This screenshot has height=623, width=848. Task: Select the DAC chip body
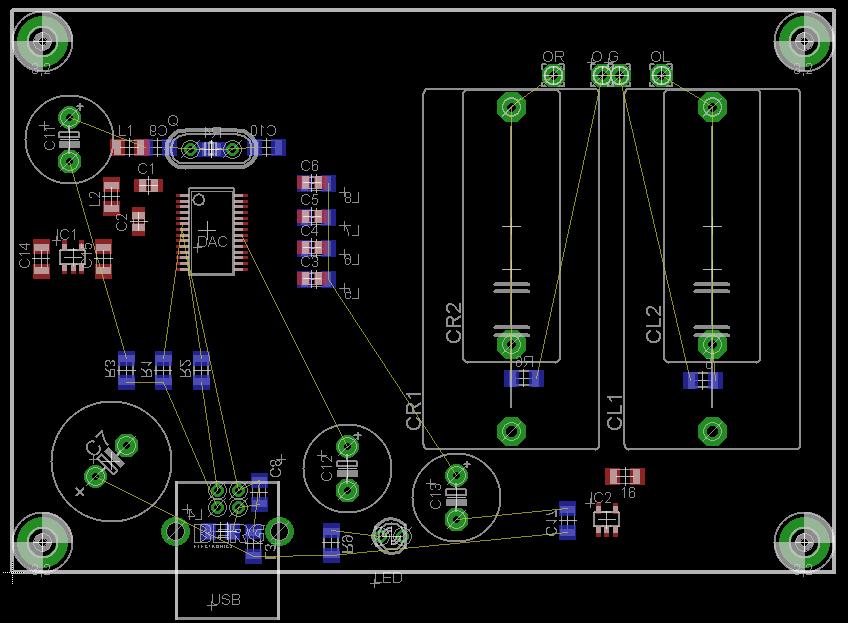[211, 231]
